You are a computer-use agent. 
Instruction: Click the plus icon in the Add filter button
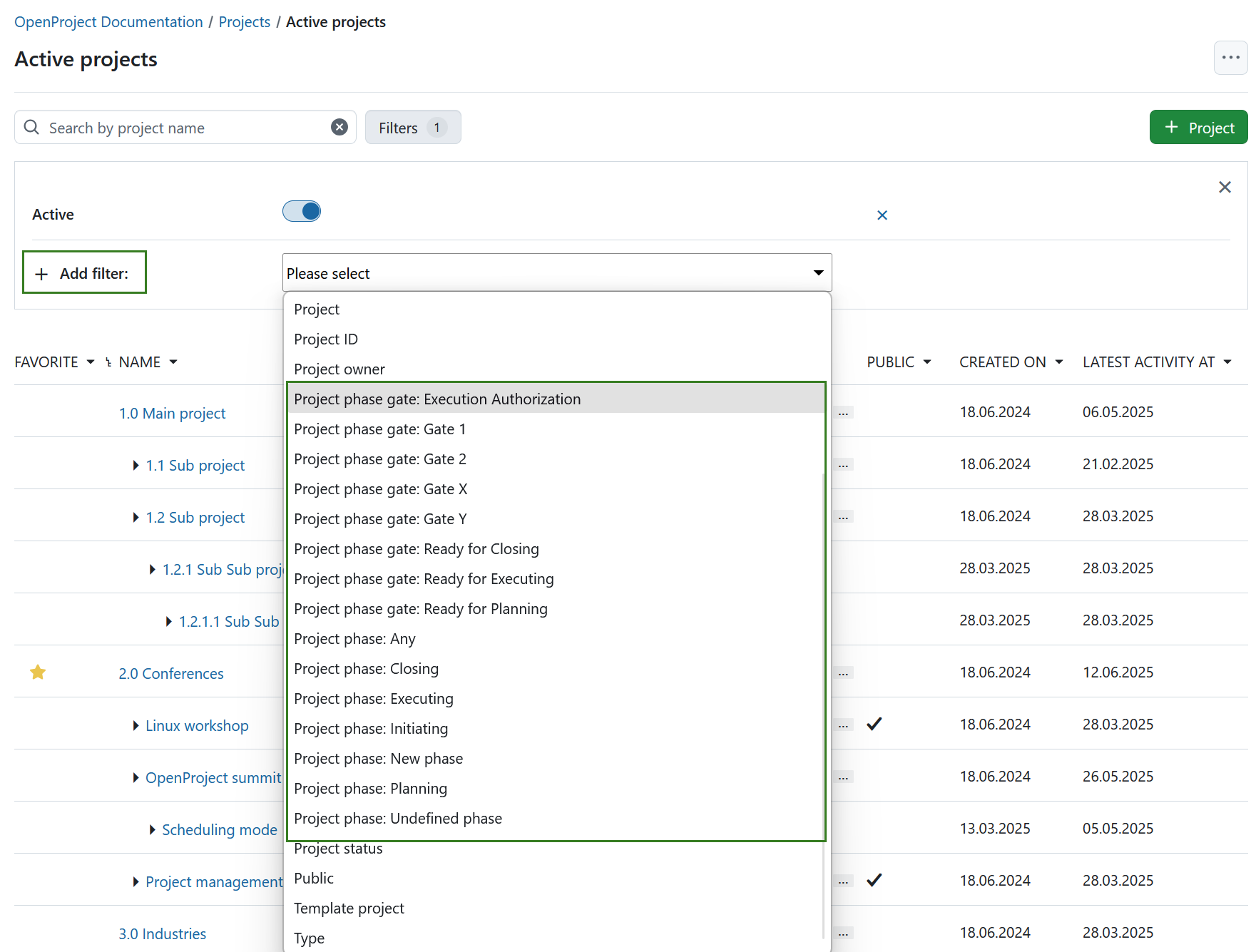[41, 273]
